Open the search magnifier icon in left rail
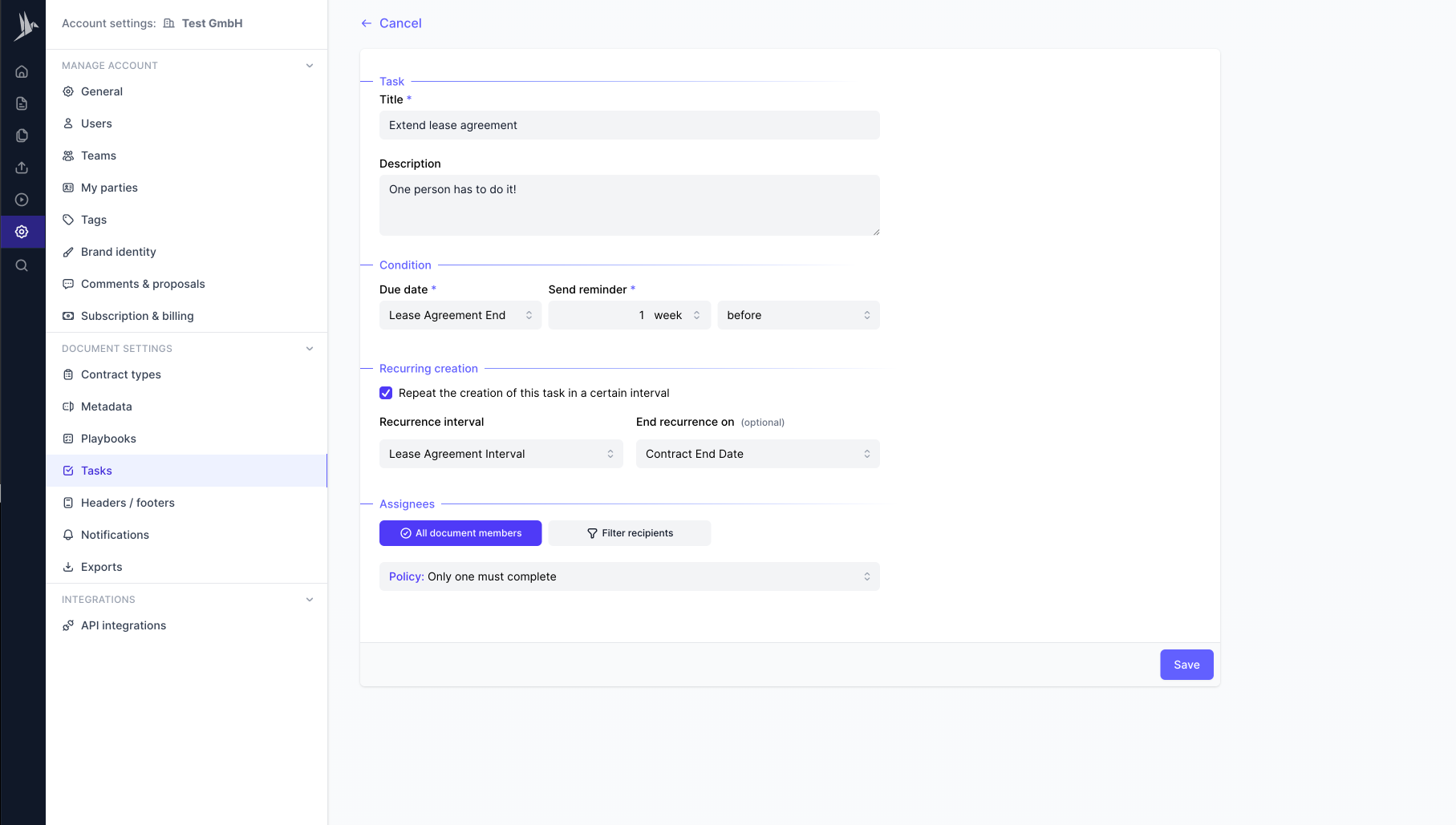 pos(22,265)
